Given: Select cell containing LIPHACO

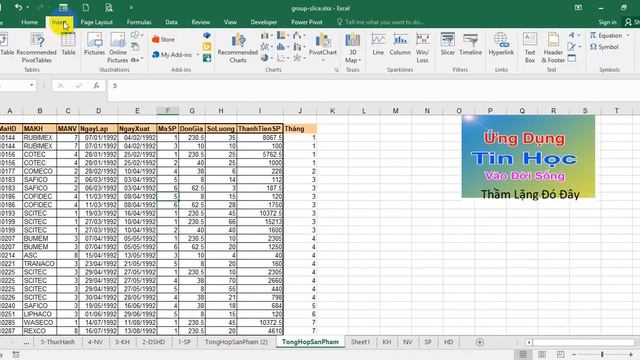Looking at the screenshot, I should (x=40, y=314).
